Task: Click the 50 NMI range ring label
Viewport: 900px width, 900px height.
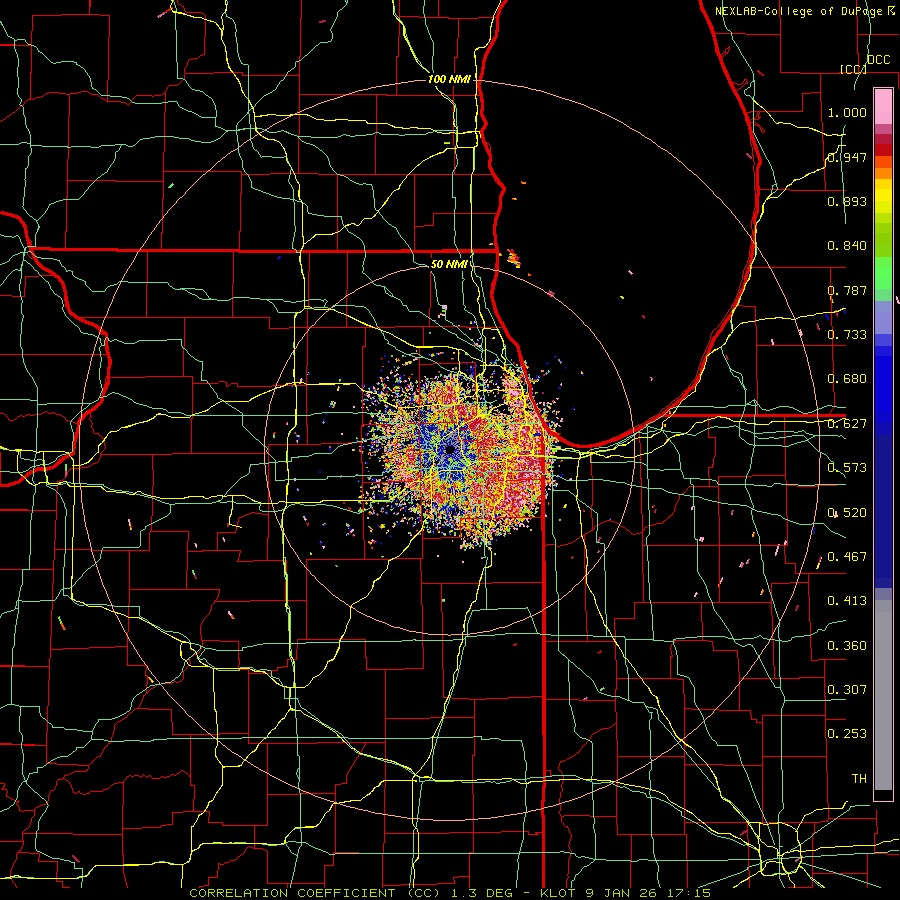Action: pos(448,264)
